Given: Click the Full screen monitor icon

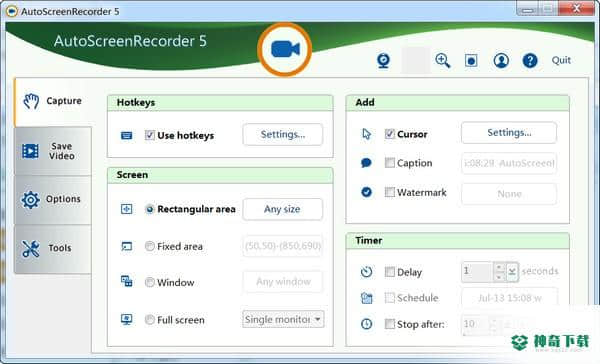Looking at the screenshot, I should tap(127, 319).
